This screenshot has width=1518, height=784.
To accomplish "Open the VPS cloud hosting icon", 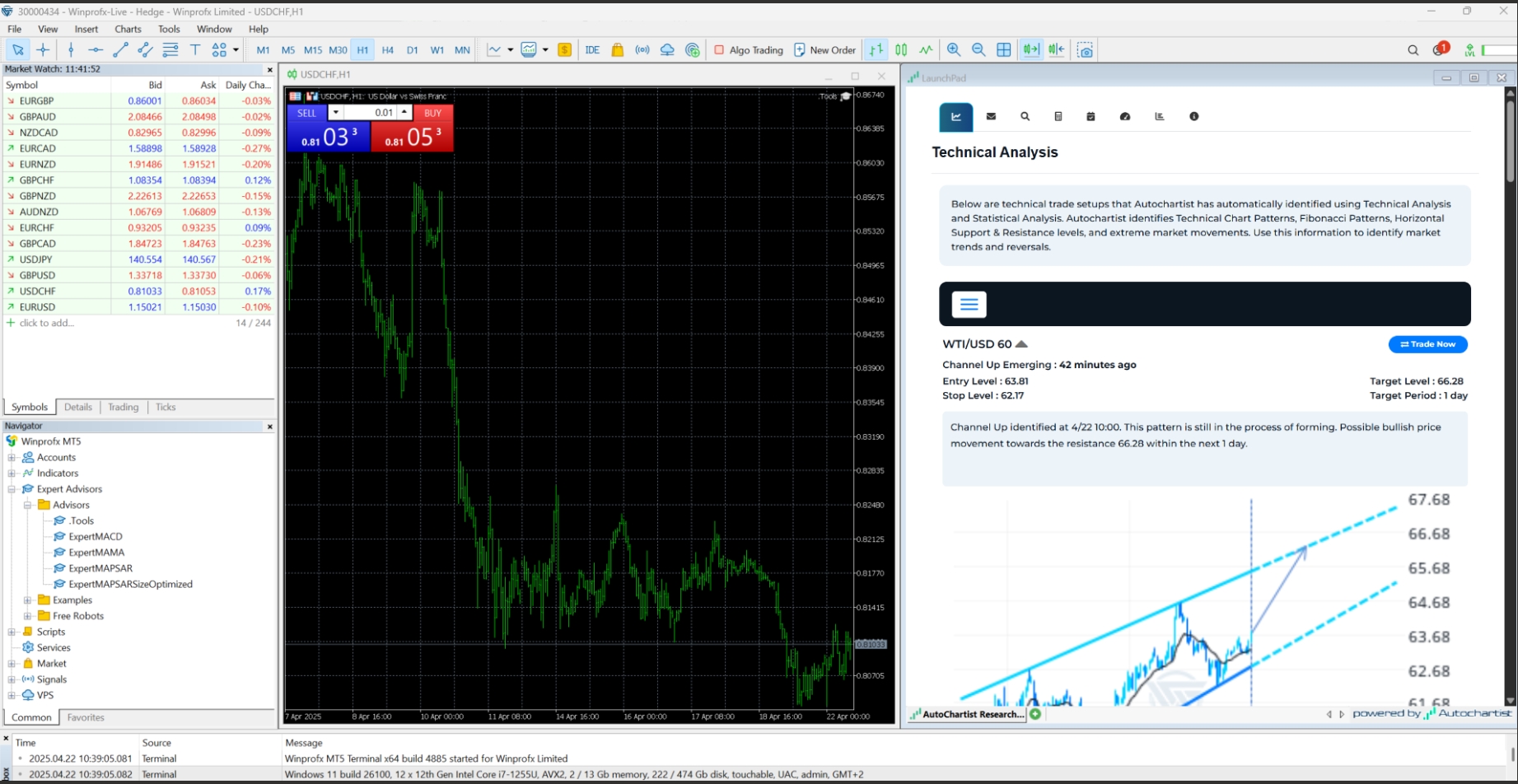I will tap(667, 50).
